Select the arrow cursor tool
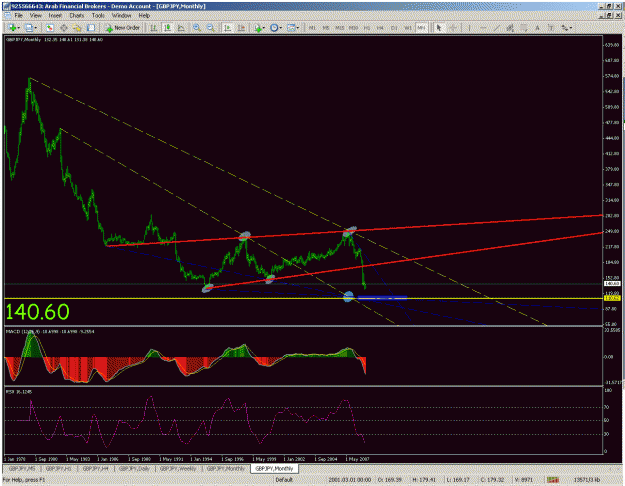The height and width of the screenshot is (486, 625). click(439, 28)
